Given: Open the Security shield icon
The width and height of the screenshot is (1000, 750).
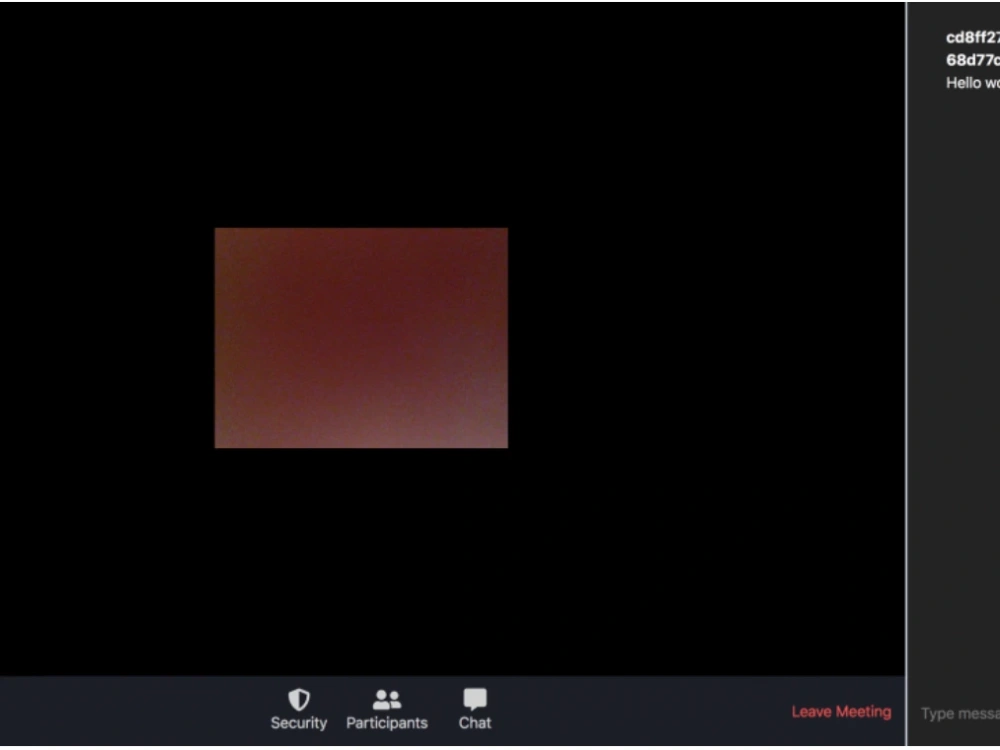Looking at the screenshot, I should 298,700.
